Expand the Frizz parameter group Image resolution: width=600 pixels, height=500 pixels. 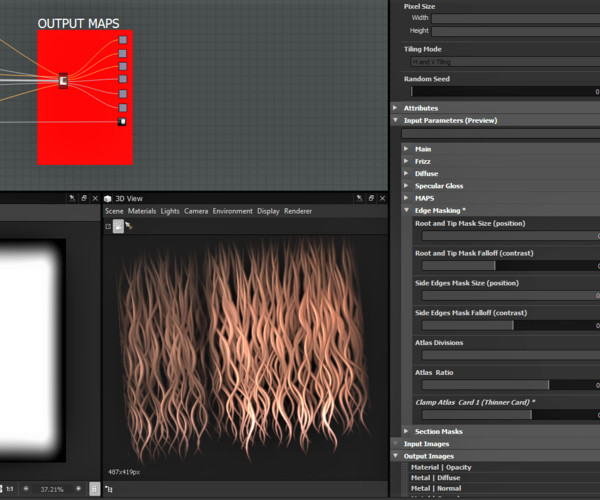406,161
